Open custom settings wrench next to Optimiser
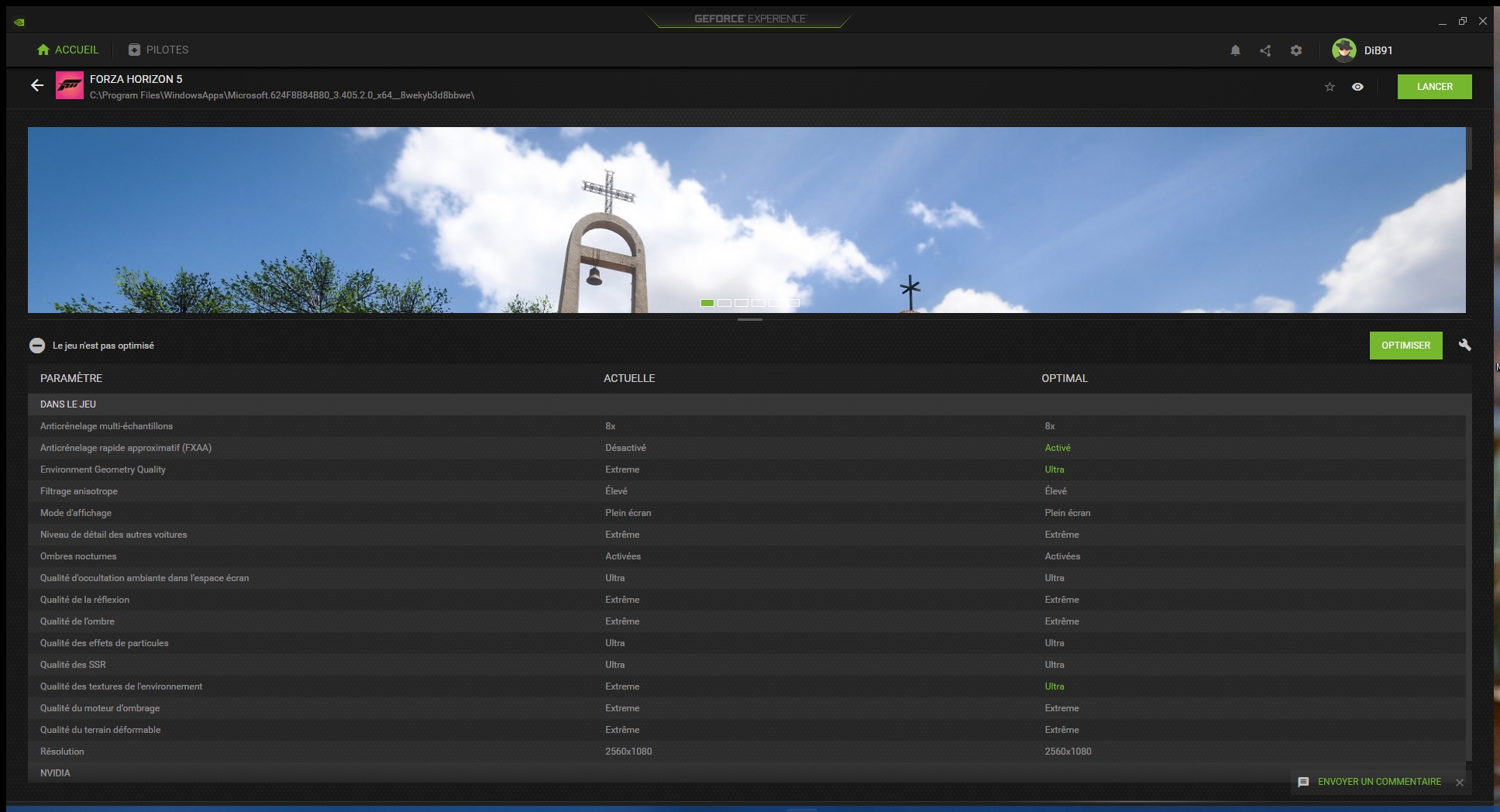The width and height of the screenshot is (1500, 812). coord(1464,345)
